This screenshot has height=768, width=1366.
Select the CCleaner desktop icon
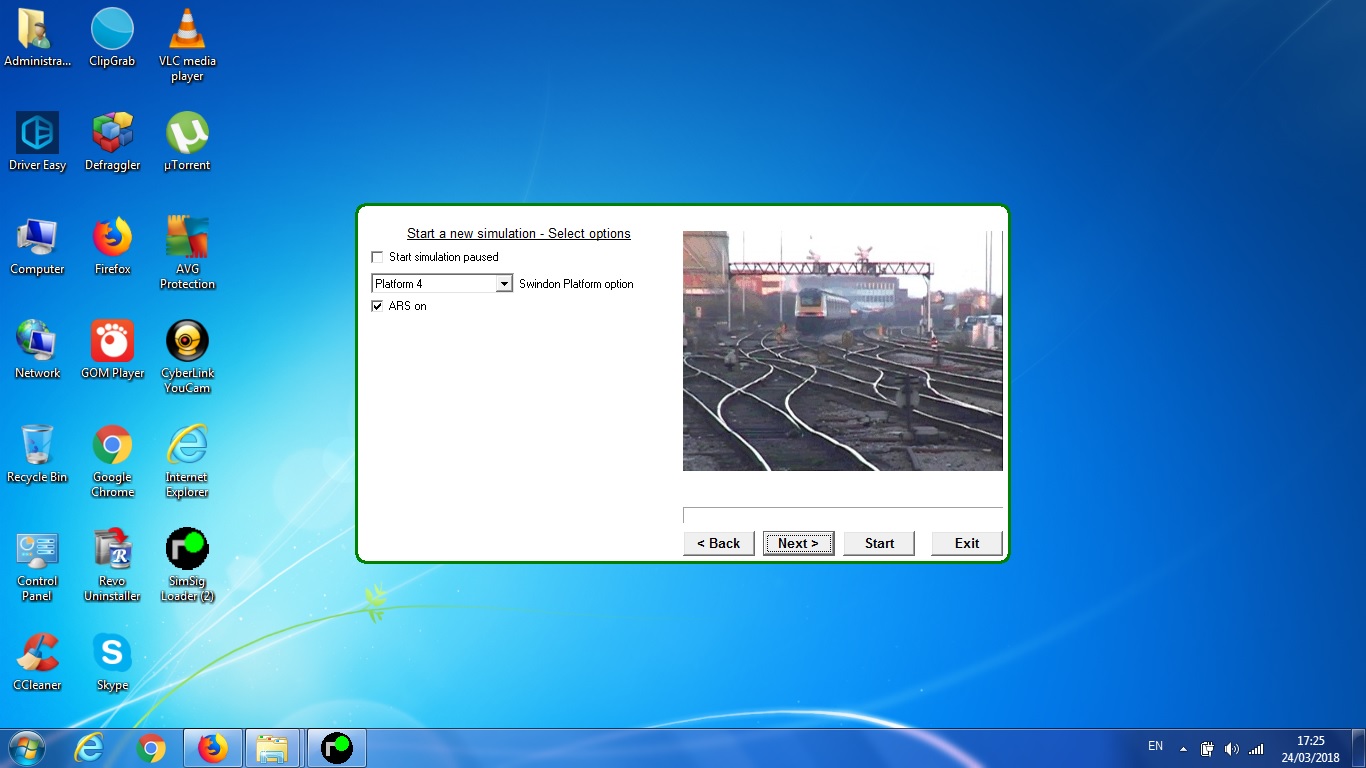pos(37,662)
